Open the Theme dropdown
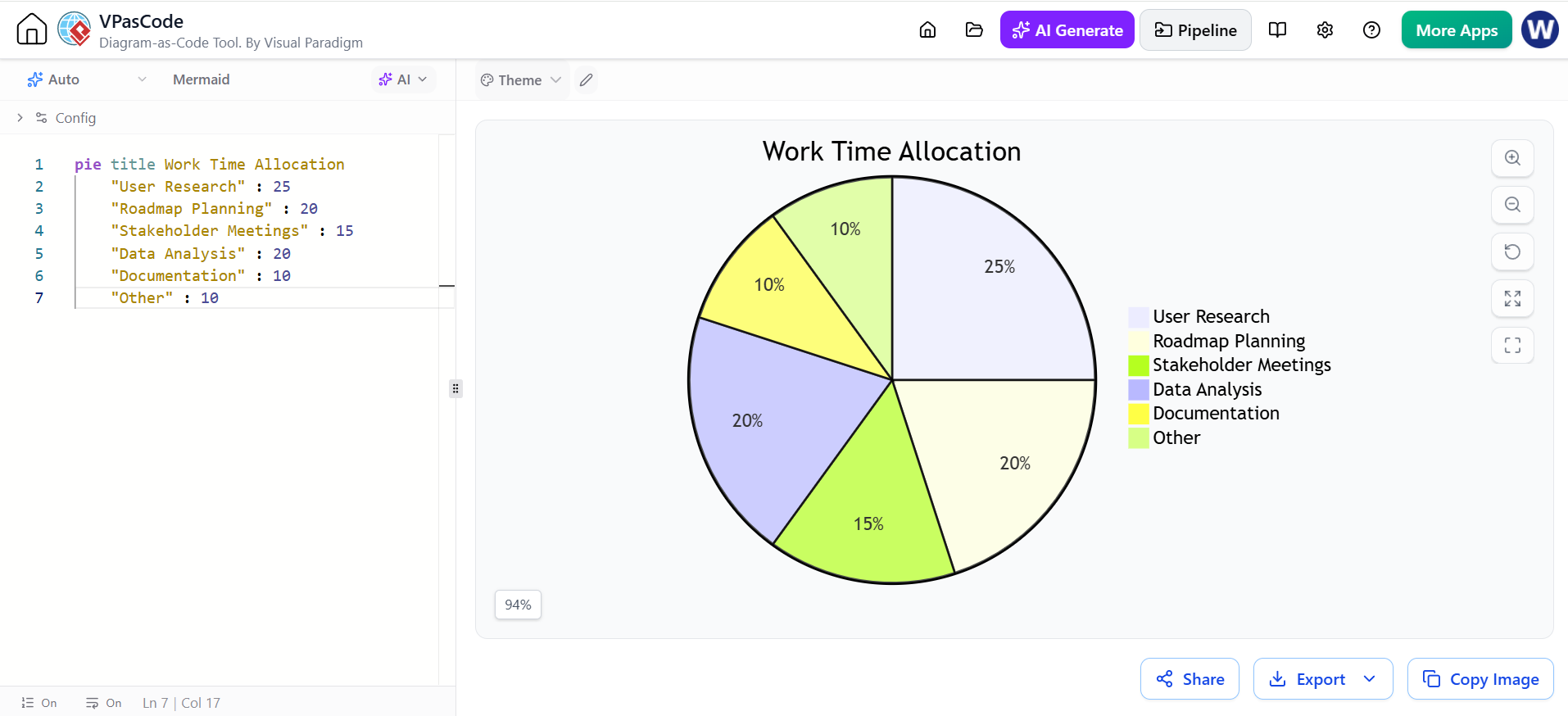The width and height of the screenshot is (1568, 716). click(521, 80)
